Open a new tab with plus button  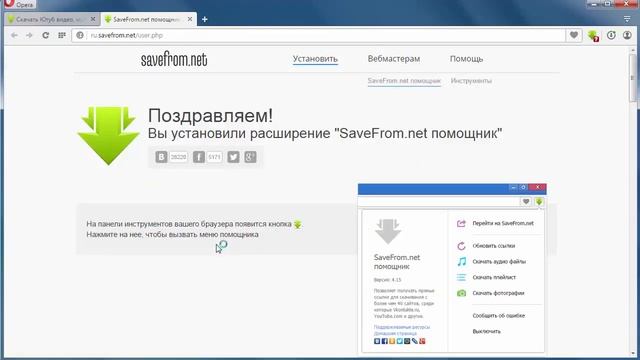[x=204, y=19]
